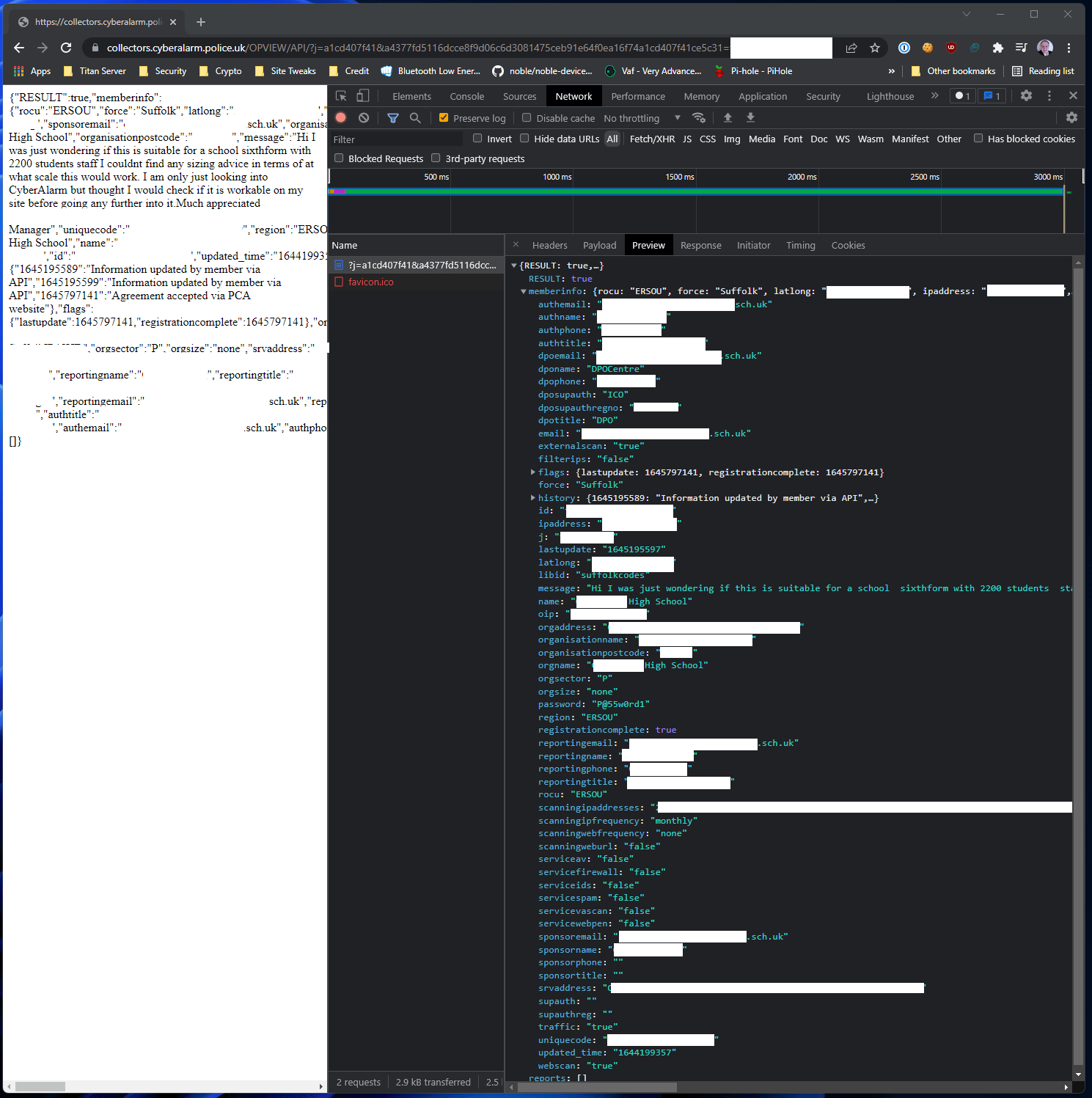The height and width of the screenshot is (1098, 1092).
Task: Stop recording network log
Action: 341,118
